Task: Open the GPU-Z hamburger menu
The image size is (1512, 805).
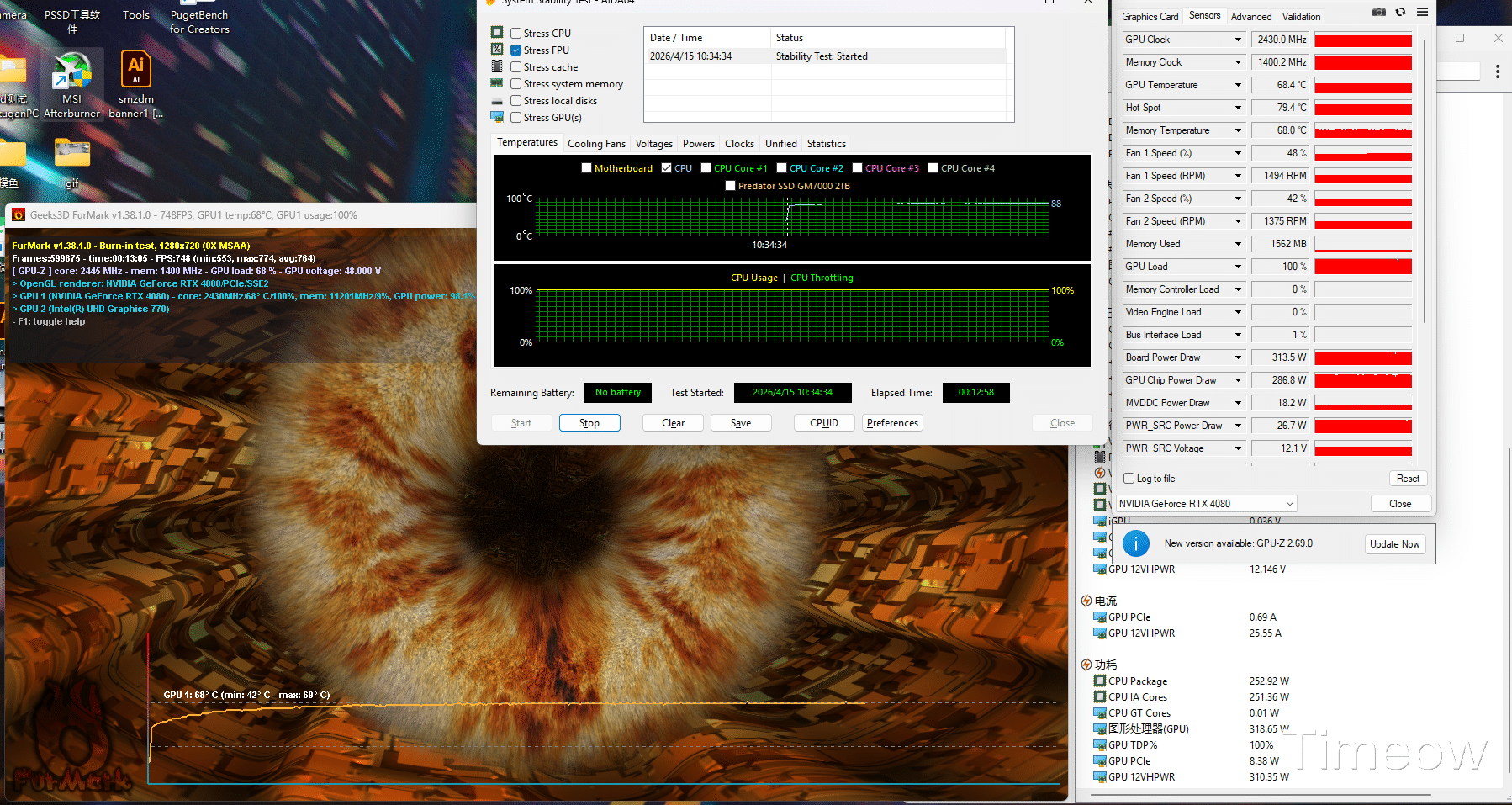Action: 1422,12
